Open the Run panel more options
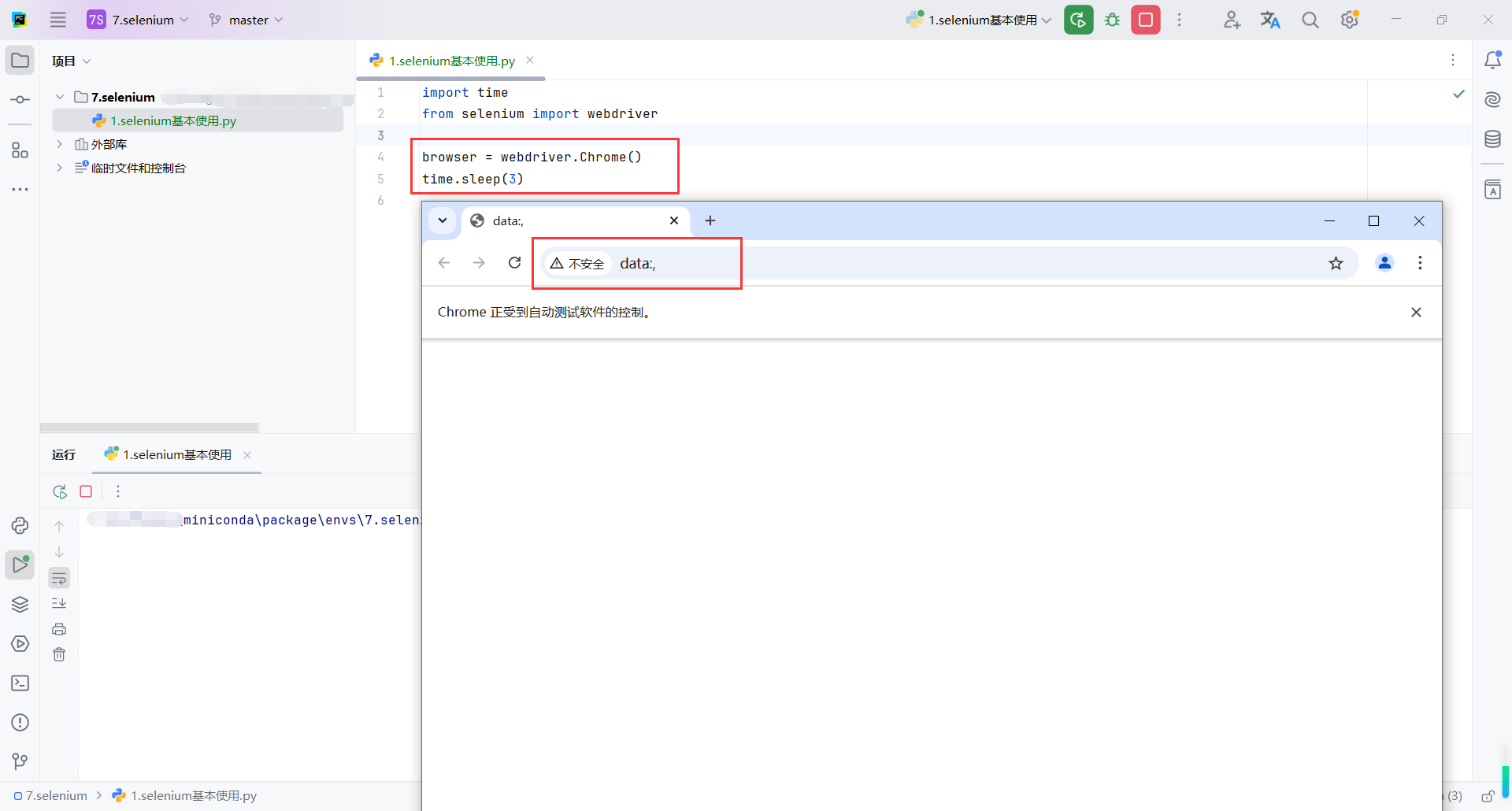The image size is (1512, 811). coord(118,491)
